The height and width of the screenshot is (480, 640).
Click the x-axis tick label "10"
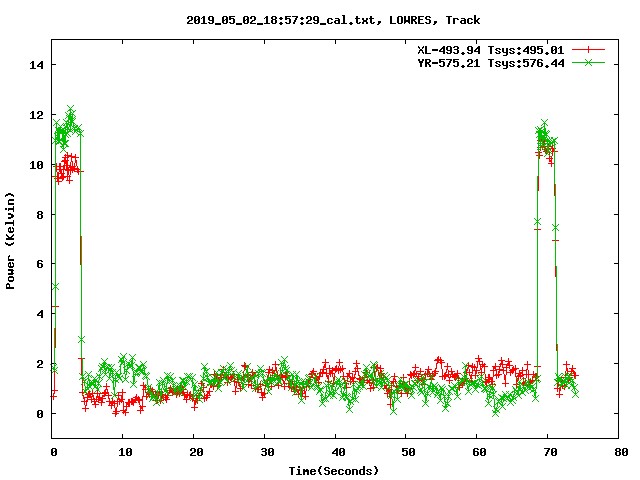(x=125, y=452)
